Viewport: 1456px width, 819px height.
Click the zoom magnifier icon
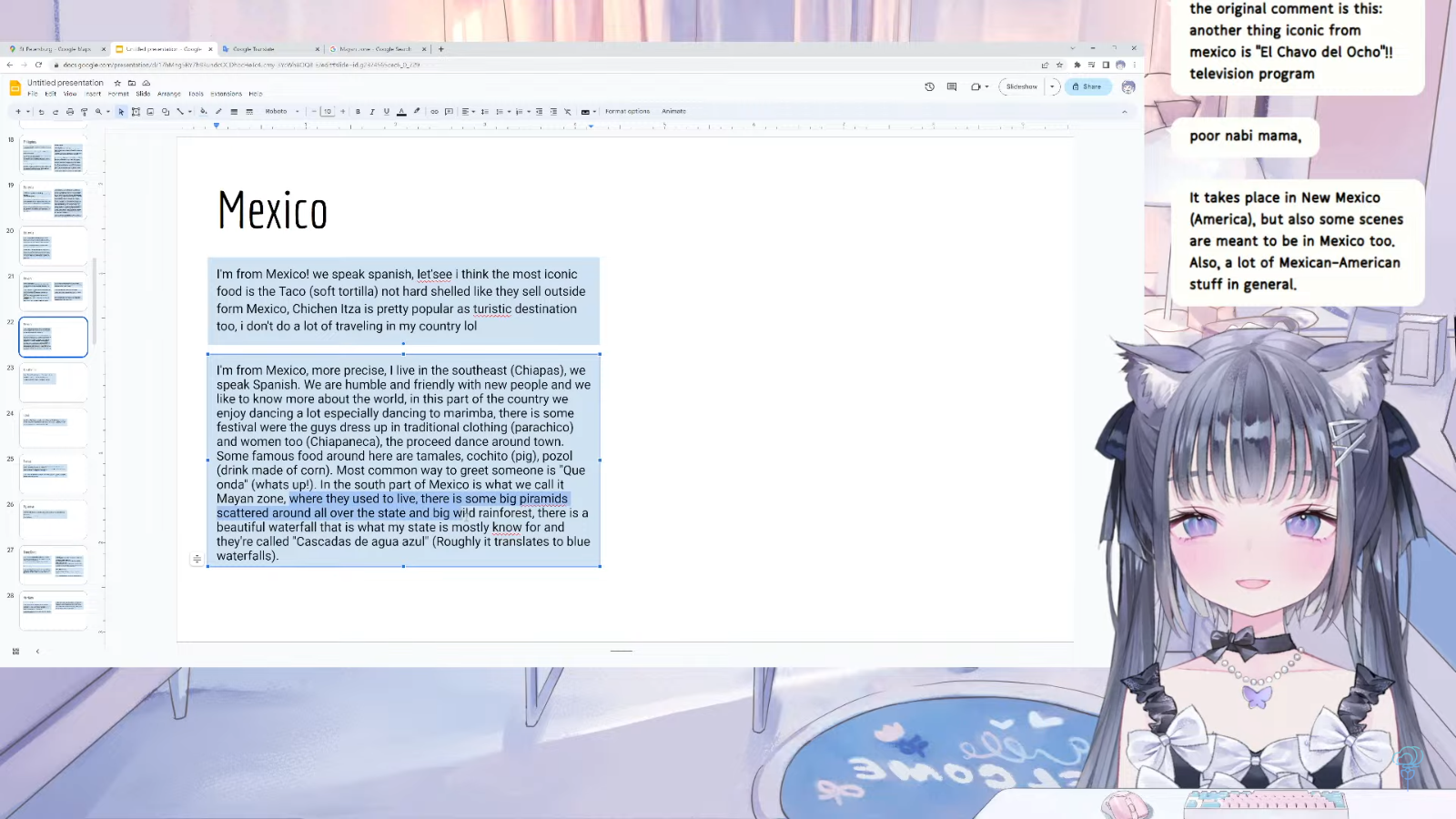[98, 111]
